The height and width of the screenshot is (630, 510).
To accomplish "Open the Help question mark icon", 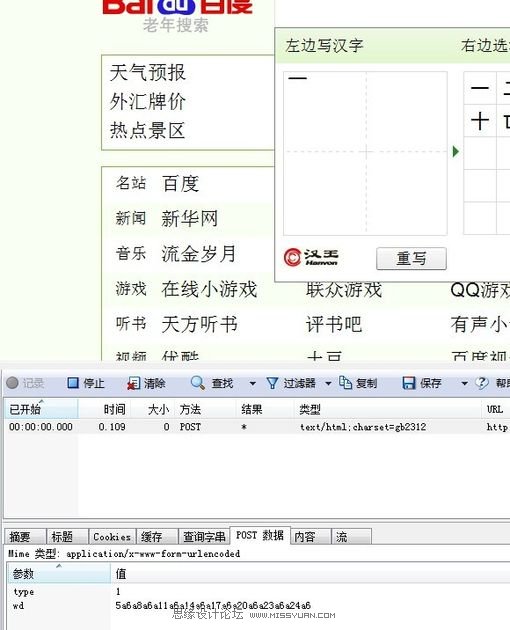I will (x=481, y=383).
